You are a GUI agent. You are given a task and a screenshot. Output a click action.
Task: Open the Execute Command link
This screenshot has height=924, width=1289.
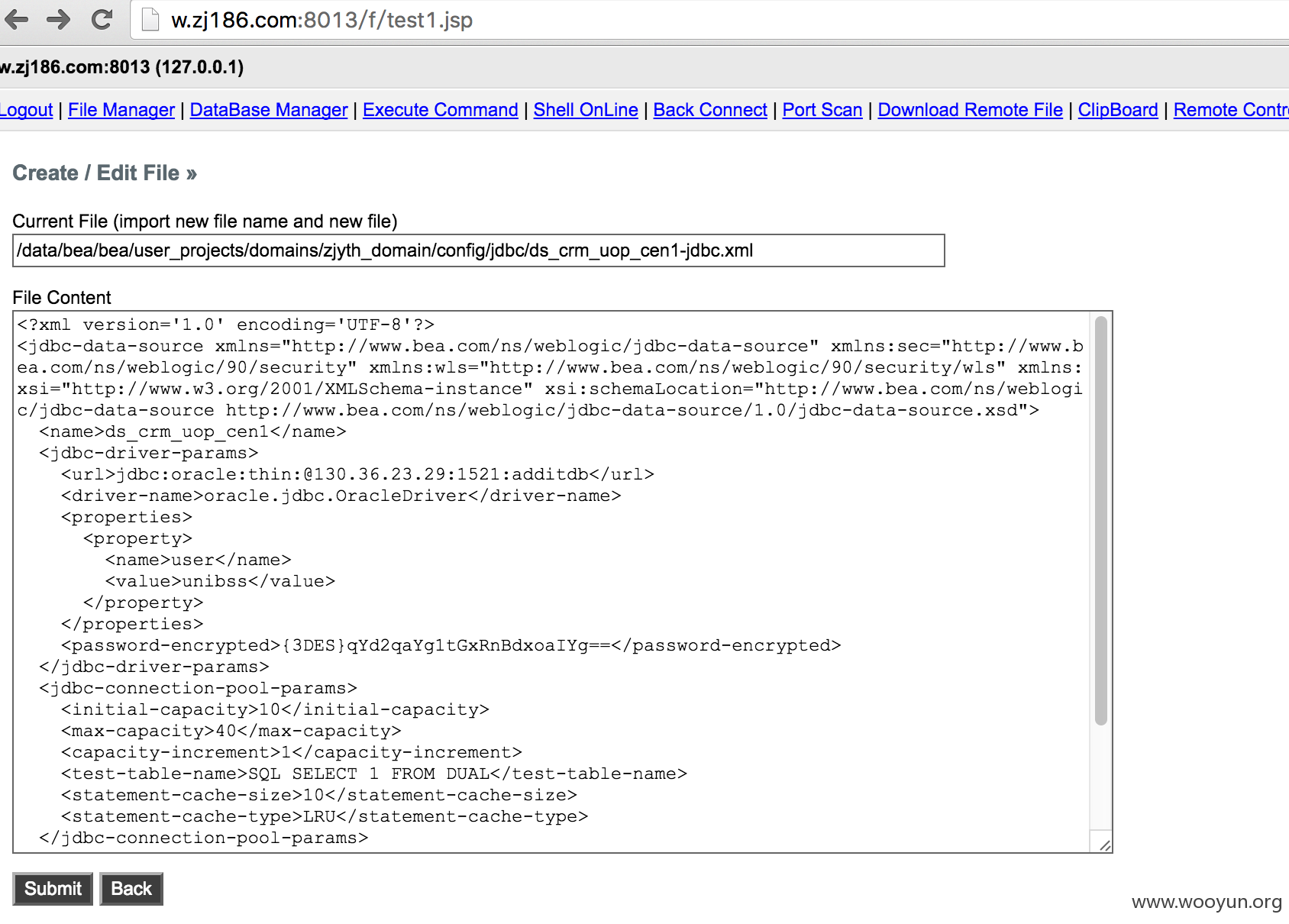(x=441, y=110)
